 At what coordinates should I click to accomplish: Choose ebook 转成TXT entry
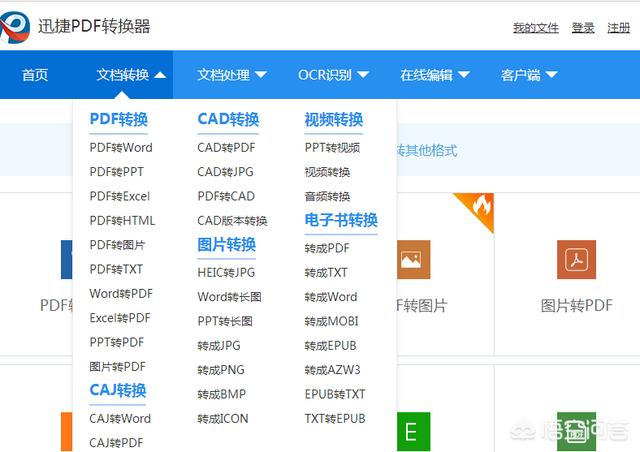(x=326, y=272)
